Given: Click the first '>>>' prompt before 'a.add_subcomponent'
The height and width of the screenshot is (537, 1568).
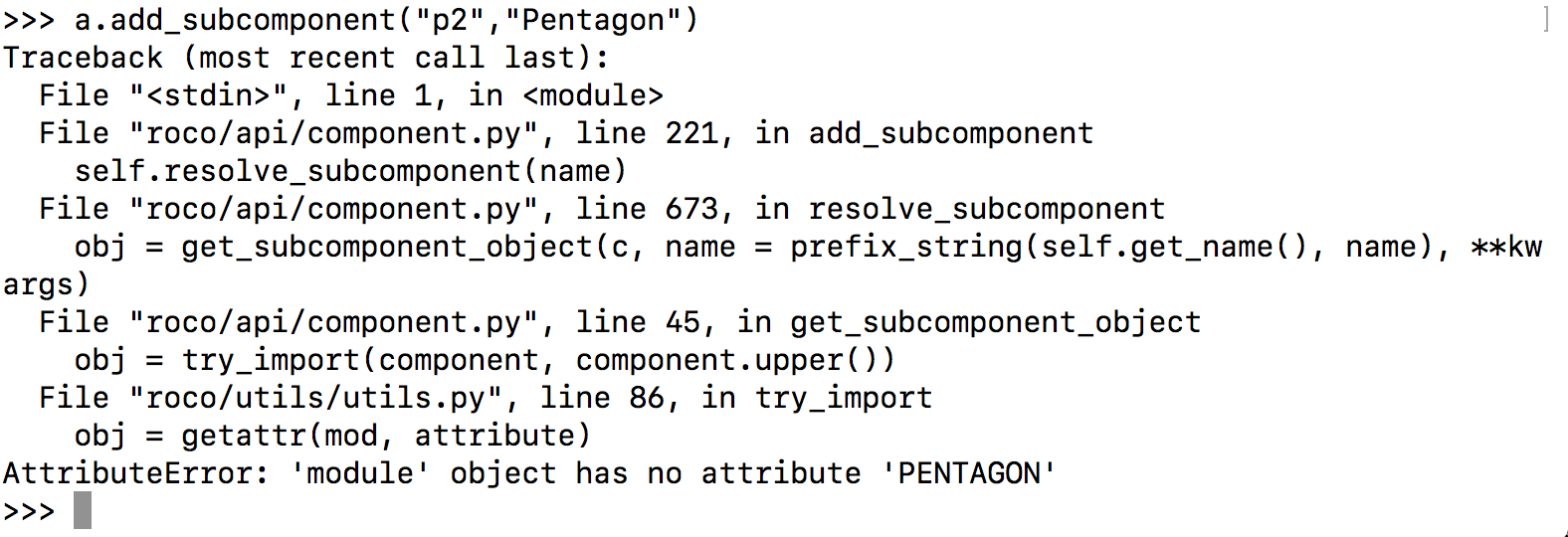Looking at the screenshot, I should tap(29, 20).
